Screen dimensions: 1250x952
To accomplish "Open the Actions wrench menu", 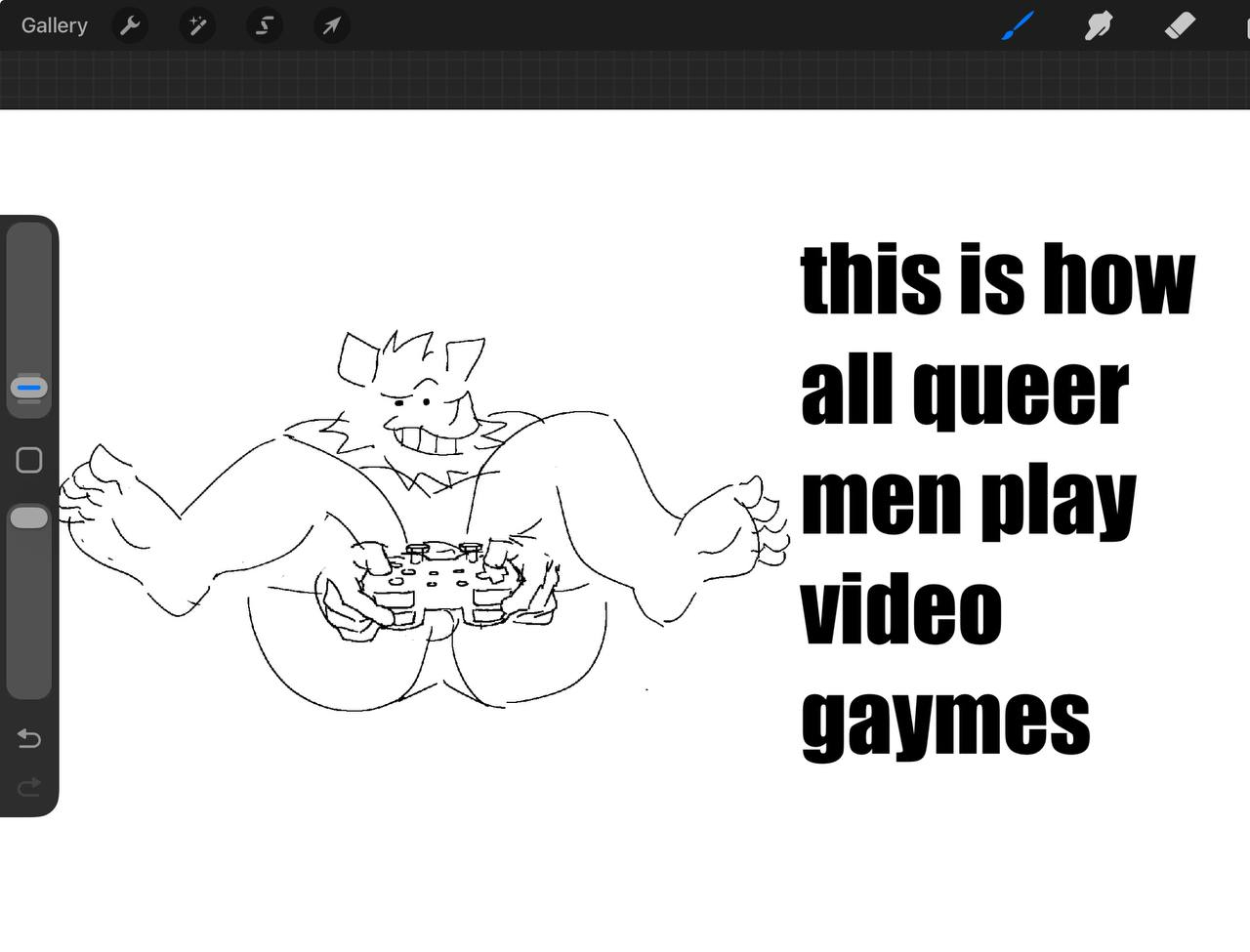I will 130,25.
